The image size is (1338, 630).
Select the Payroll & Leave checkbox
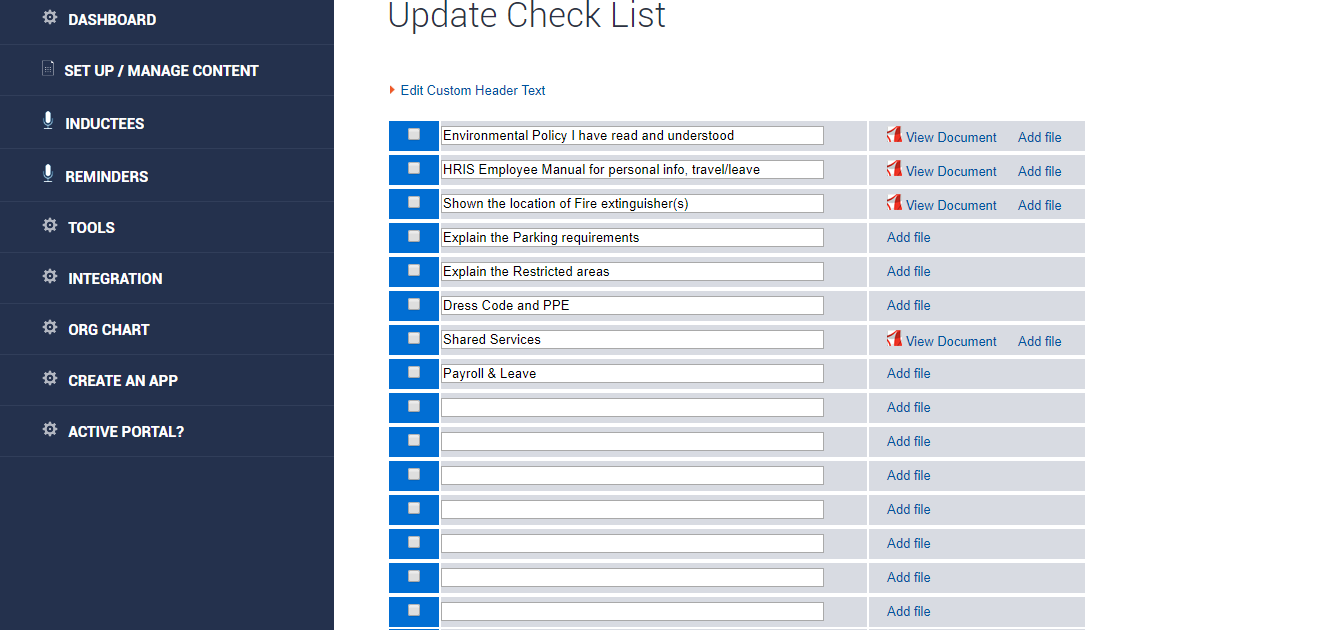(414, 372)
